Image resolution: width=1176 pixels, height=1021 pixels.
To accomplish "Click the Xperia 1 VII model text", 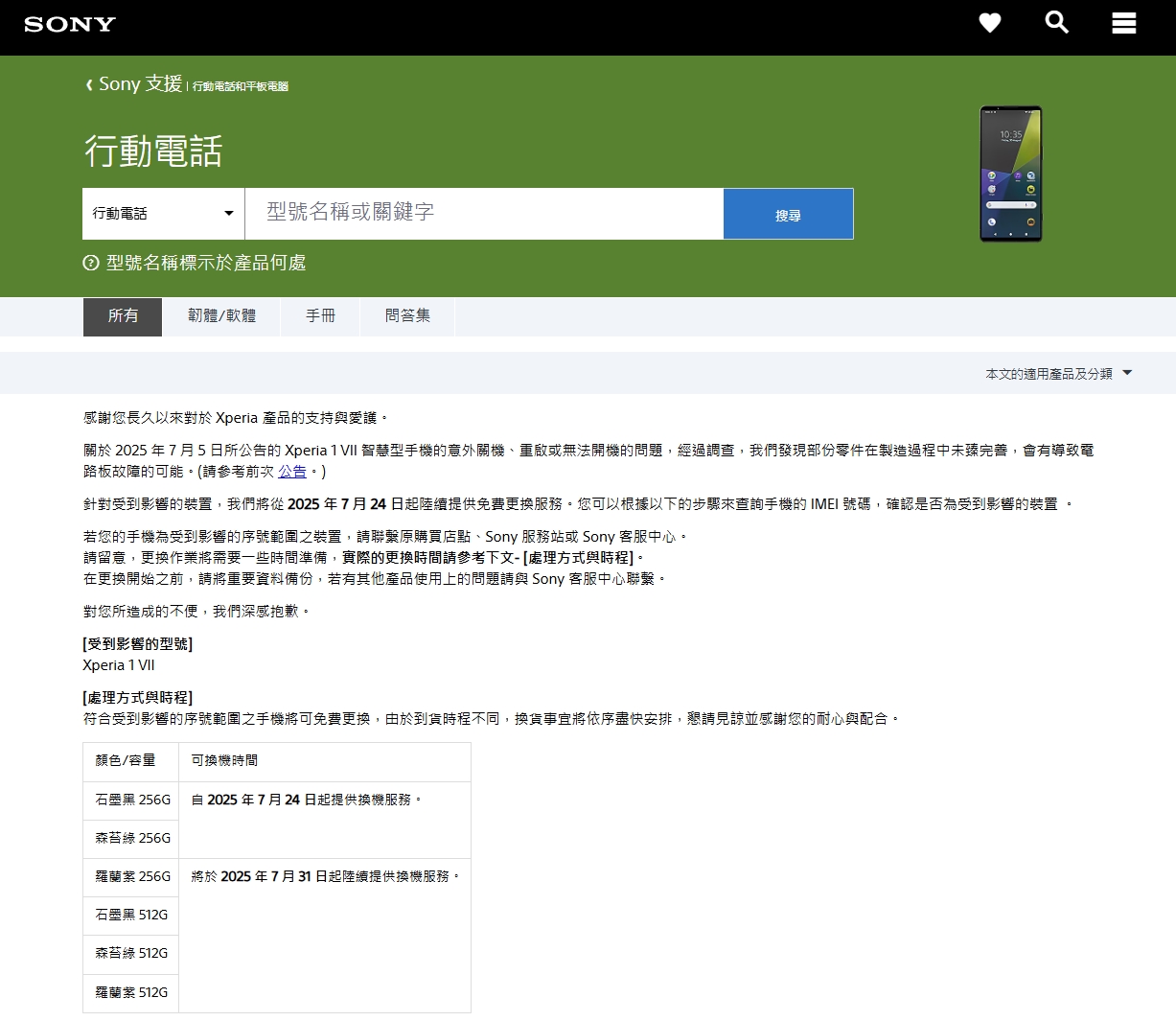I will (119, 665).
